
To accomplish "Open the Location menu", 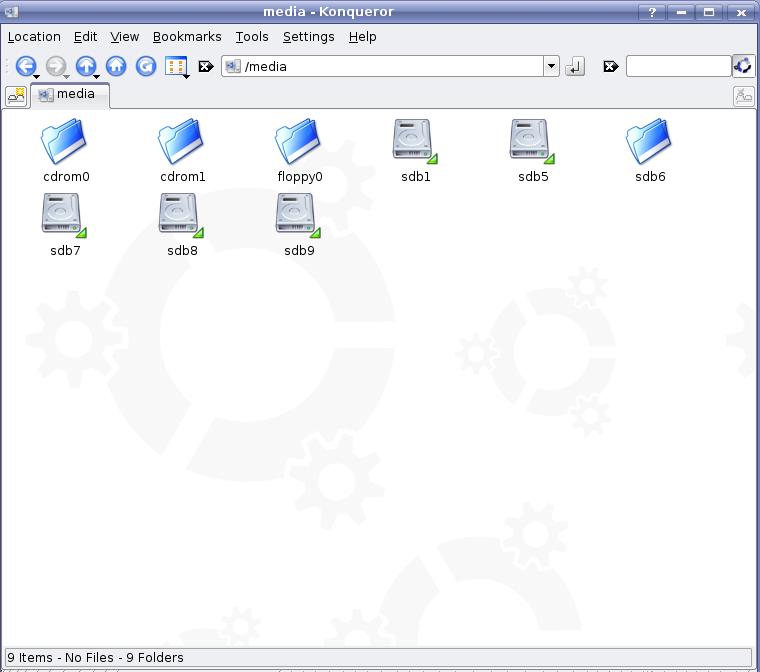I will [x=34, y=37].
